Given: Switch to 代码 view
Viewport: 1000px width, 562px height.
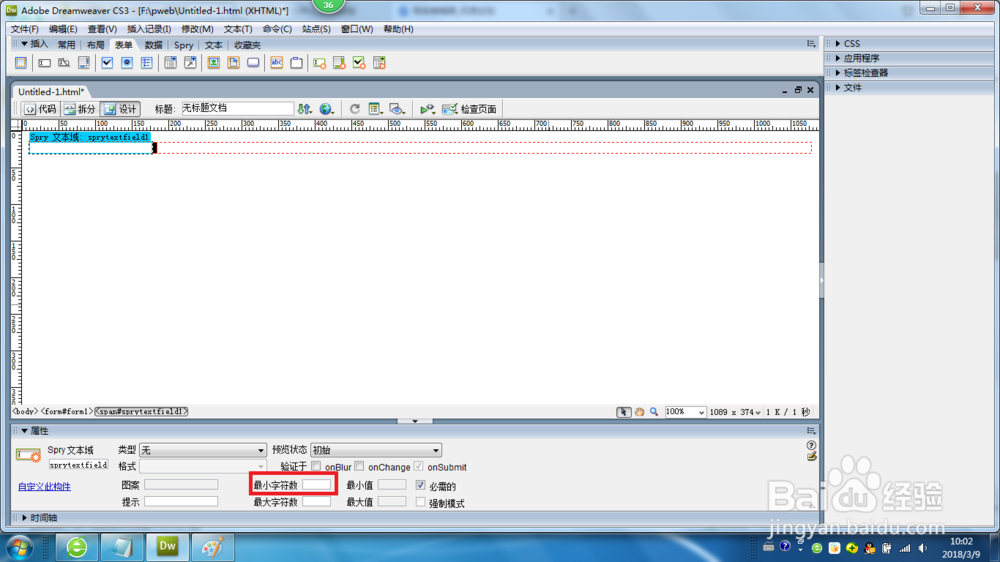Looking at the screenshot, I should (x=40, y=109).
